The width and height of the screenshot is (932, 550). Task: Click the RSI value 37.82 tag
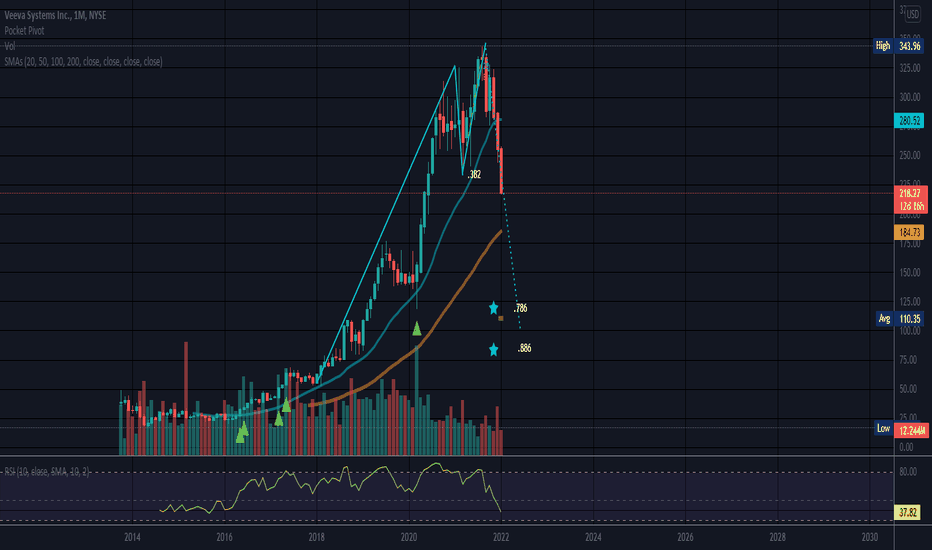[908, 513]
